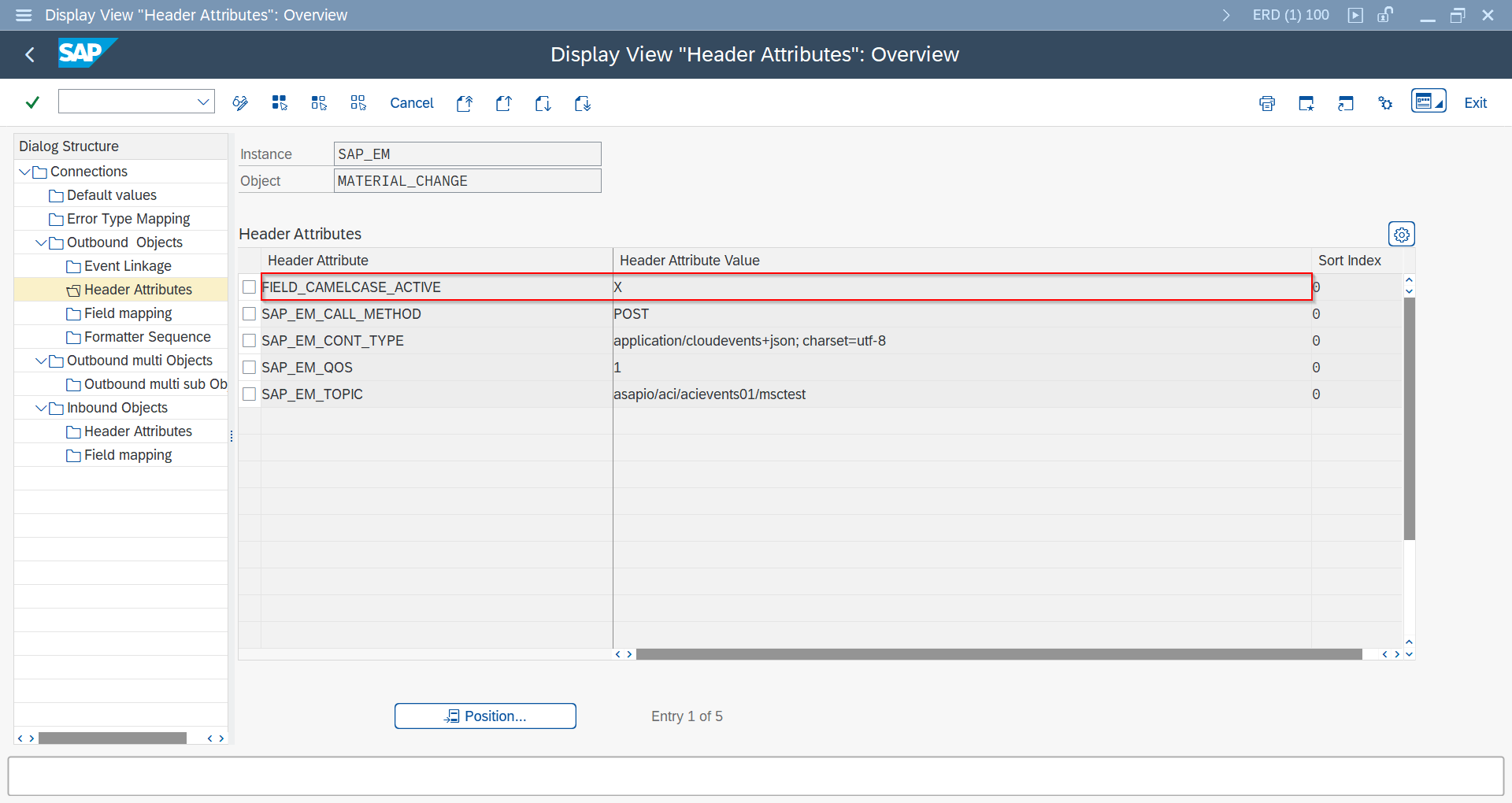
Task: Click the Cancel button
Action: click(x=412, y=103)
